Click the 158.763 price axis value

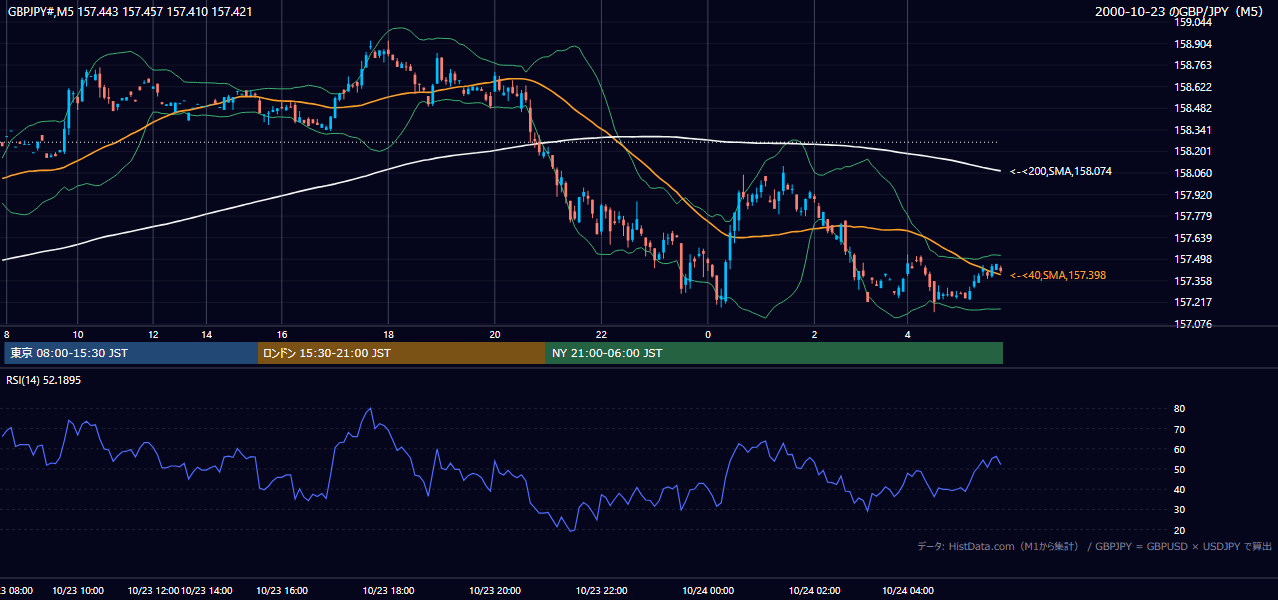(x=1192, y=65)
